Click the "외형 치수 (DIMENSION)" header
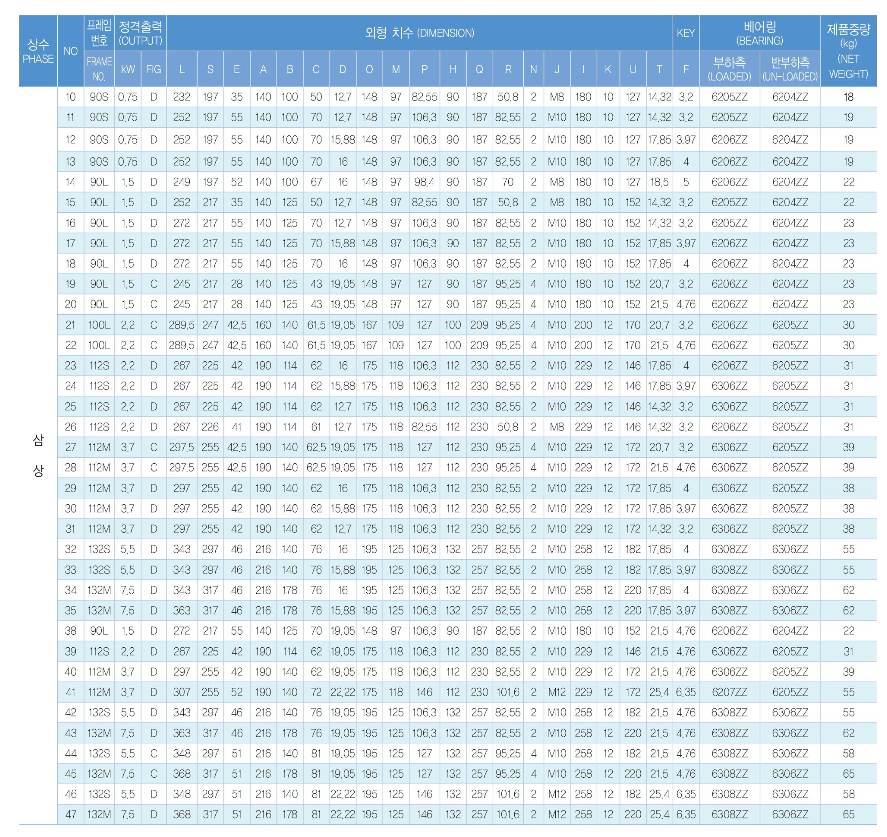The height and width of the screenshot is (837, 887). coord(420,33)
